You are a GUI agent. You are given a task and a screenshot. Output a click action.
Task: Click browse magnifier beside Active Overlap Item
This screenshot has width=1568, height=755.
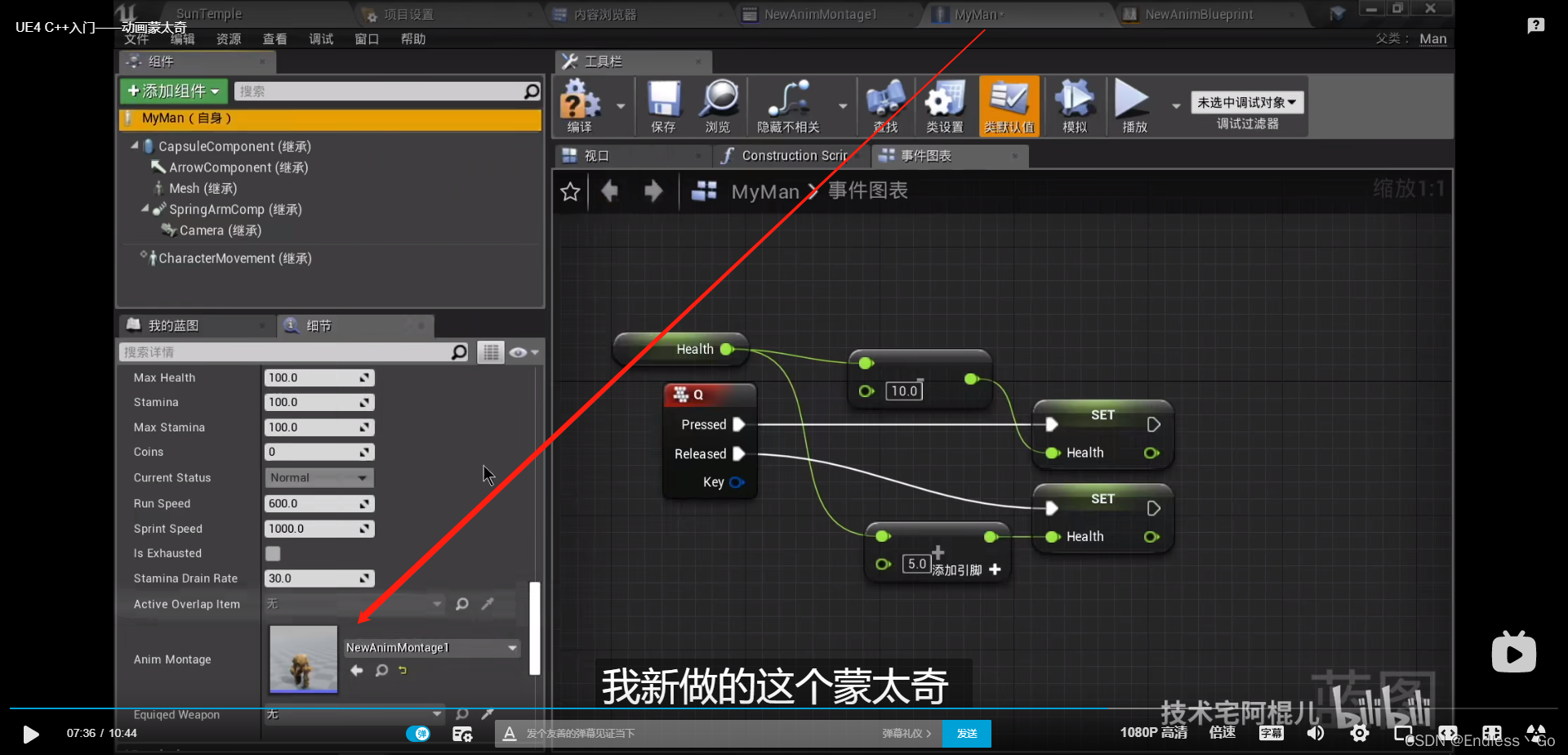click(461, 604)
